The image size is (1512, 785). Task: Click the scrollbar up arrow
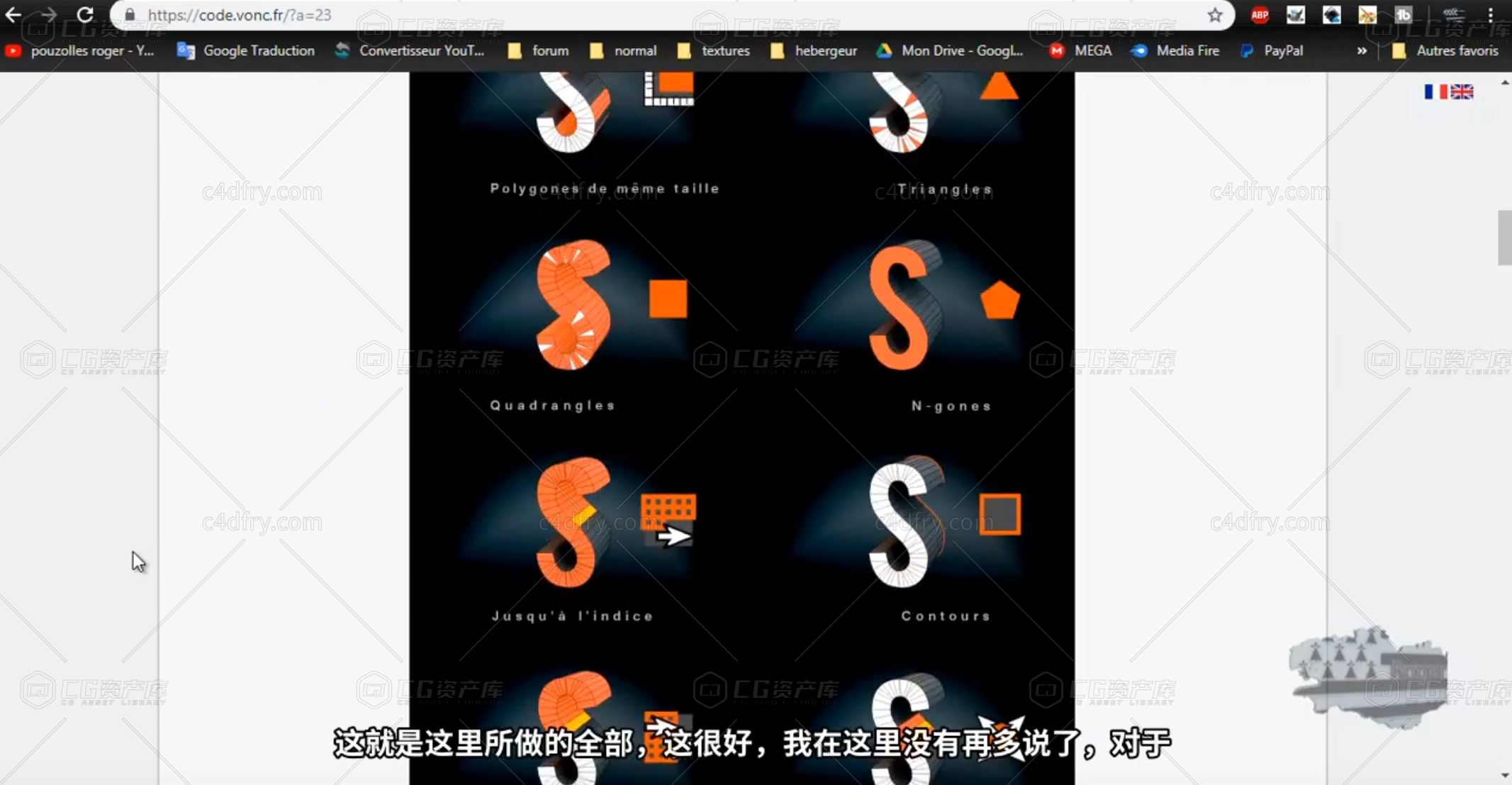pos(1505,82)
